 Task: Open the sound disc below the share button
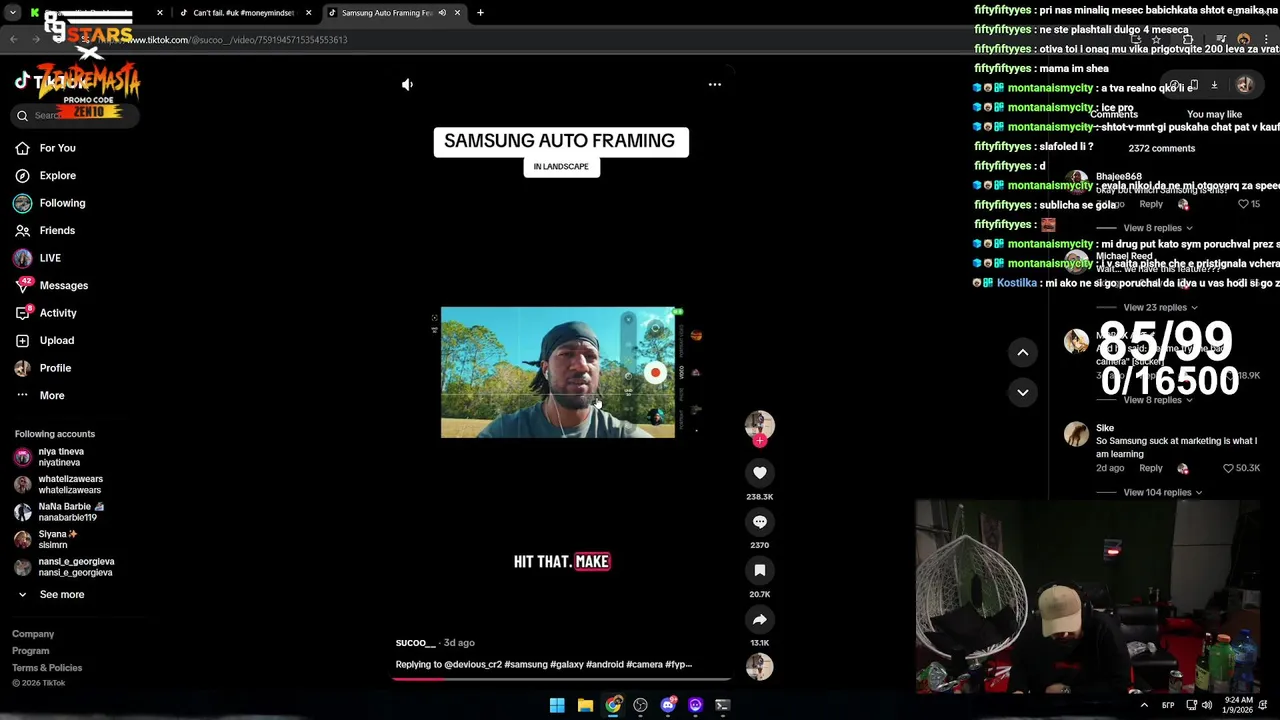point(760,667)
